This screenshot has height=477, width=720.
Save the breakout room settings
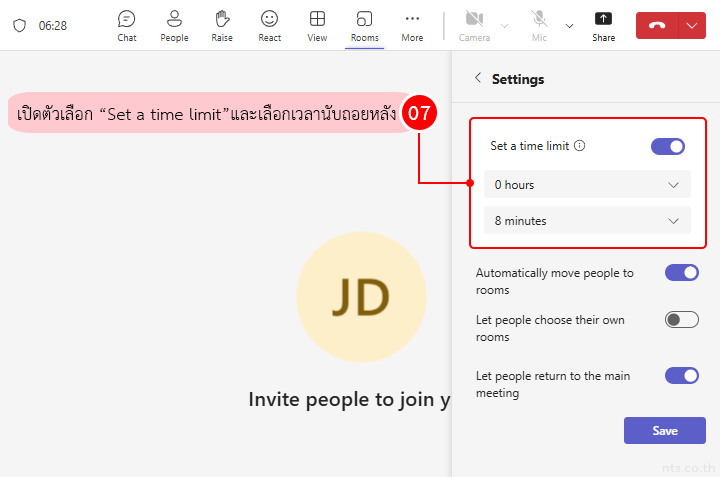tap(664, 431)
